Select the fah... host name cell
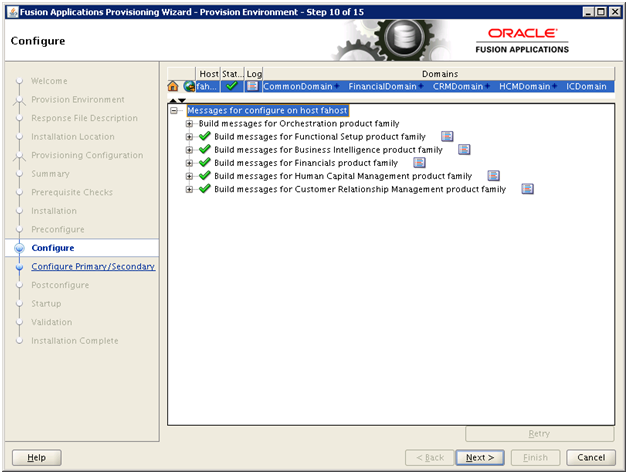This screenshot has height=474, width=628. click(207, 86)
